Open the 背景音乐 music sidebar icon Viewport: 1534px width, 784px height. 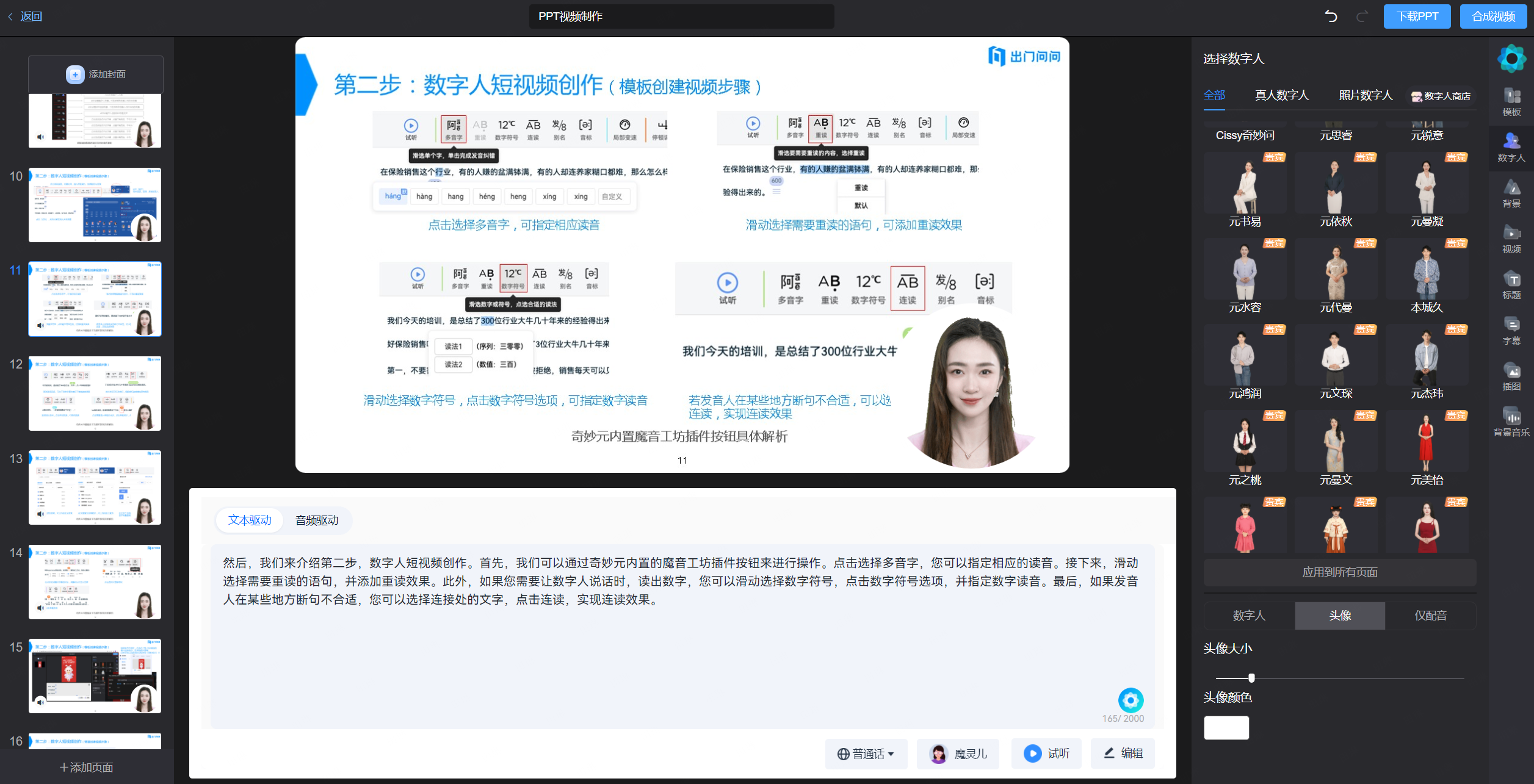pos(1511,422)
